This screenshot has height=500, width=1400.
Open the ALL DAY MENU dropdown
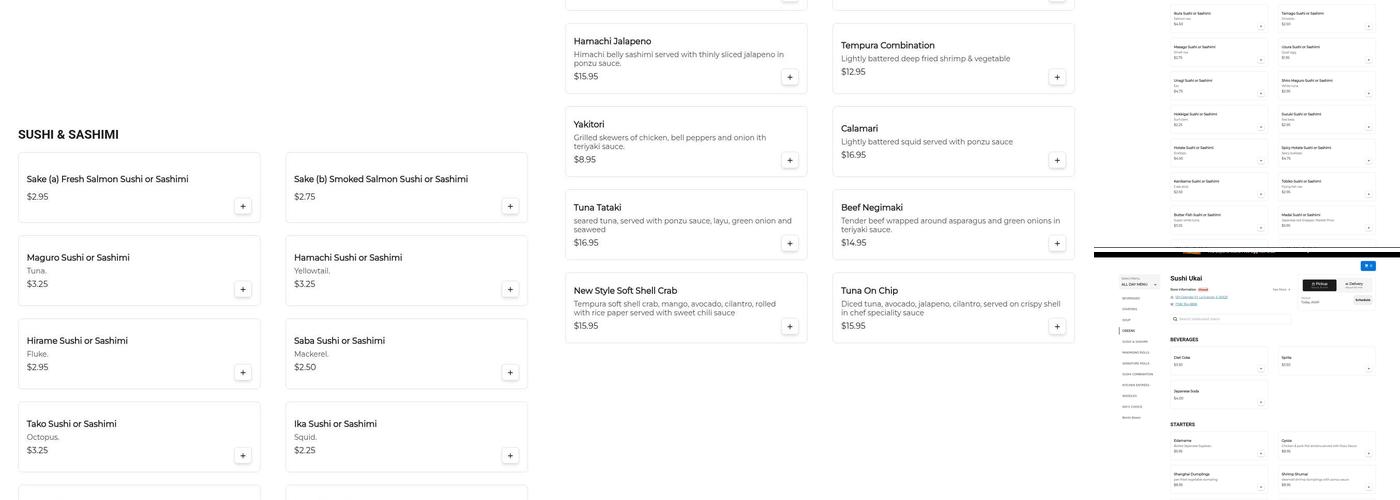(1139, 285)
